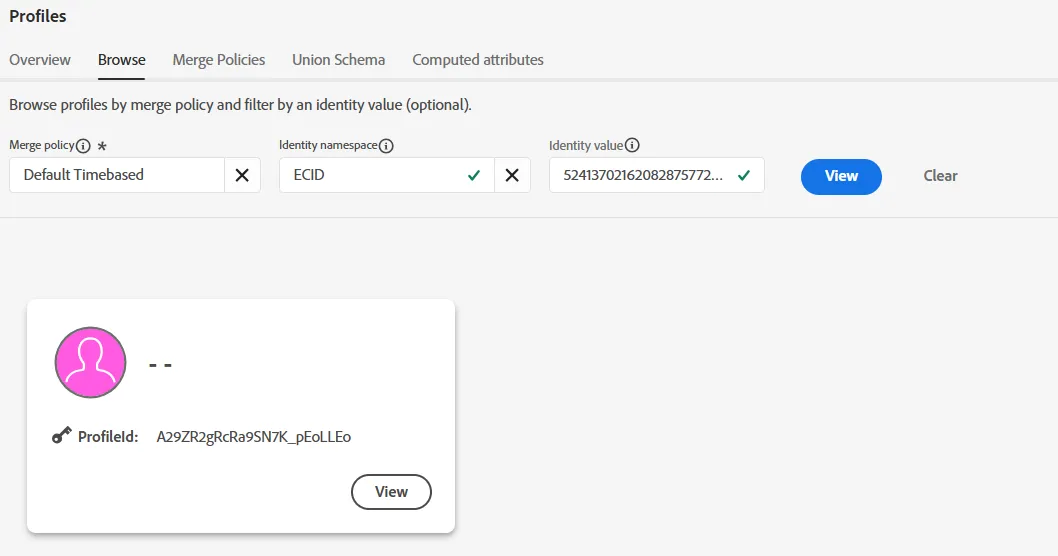
Task: Click the Identity value input field
Action: click(x=657, y=175)
